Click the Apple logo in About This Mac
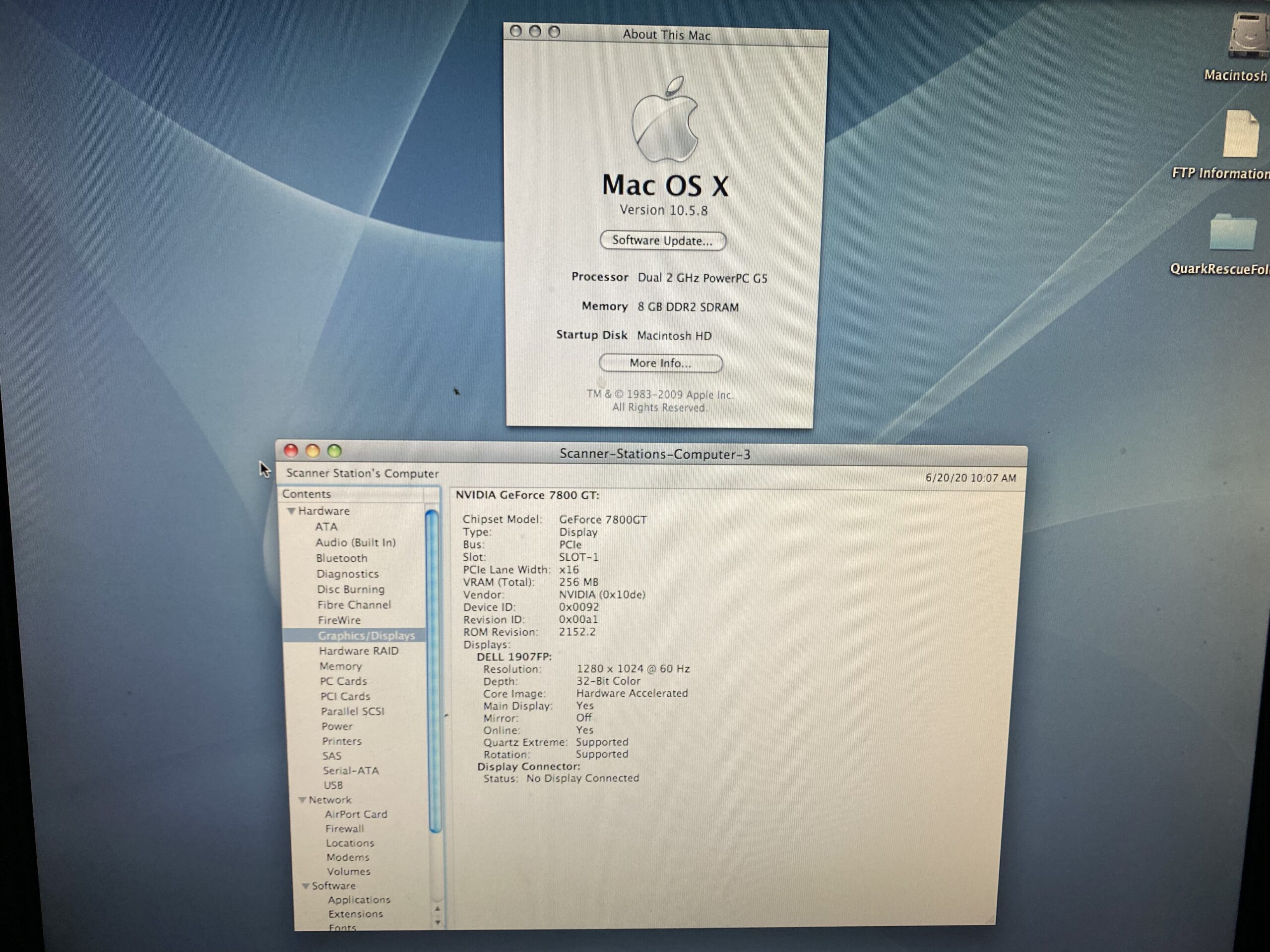 pyautogui.click(x=665, y=119)
